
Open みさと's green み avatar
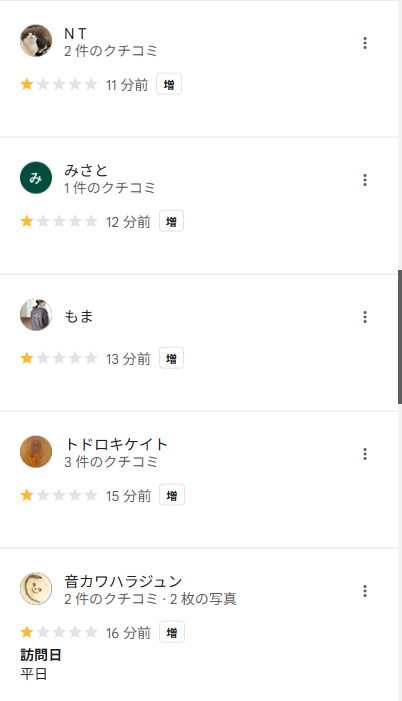click(x=36, y=177)
